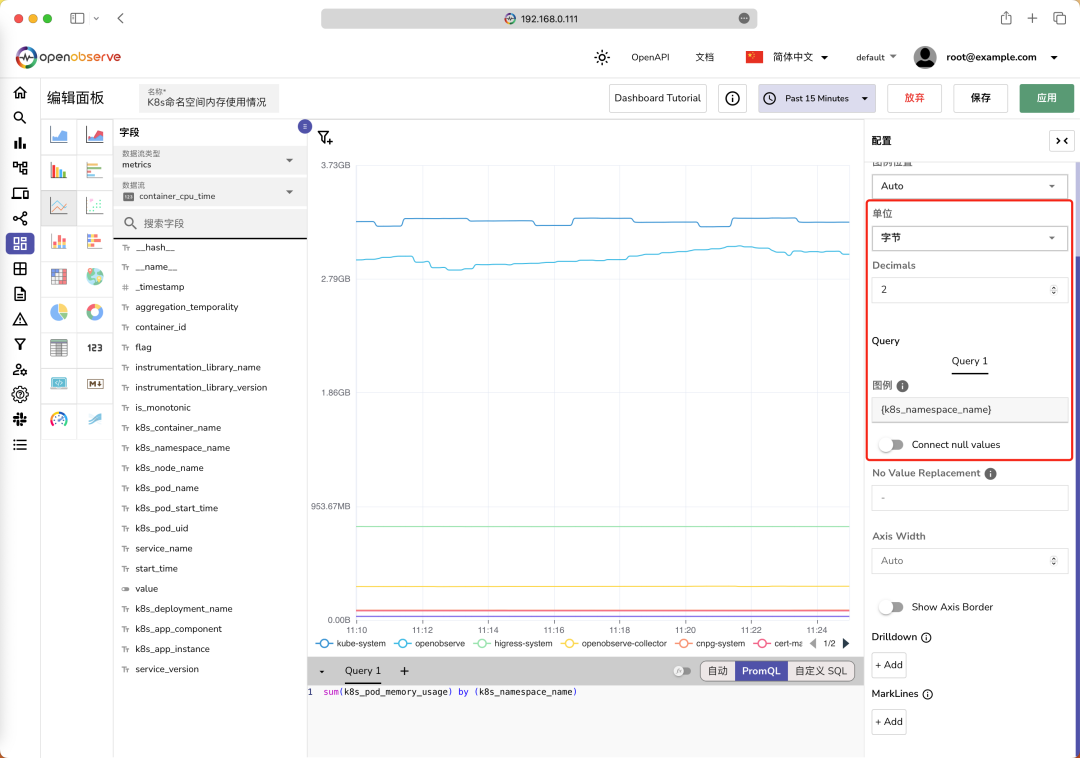
Task: Toggle the query editor function switch
Action: [682, 671]
